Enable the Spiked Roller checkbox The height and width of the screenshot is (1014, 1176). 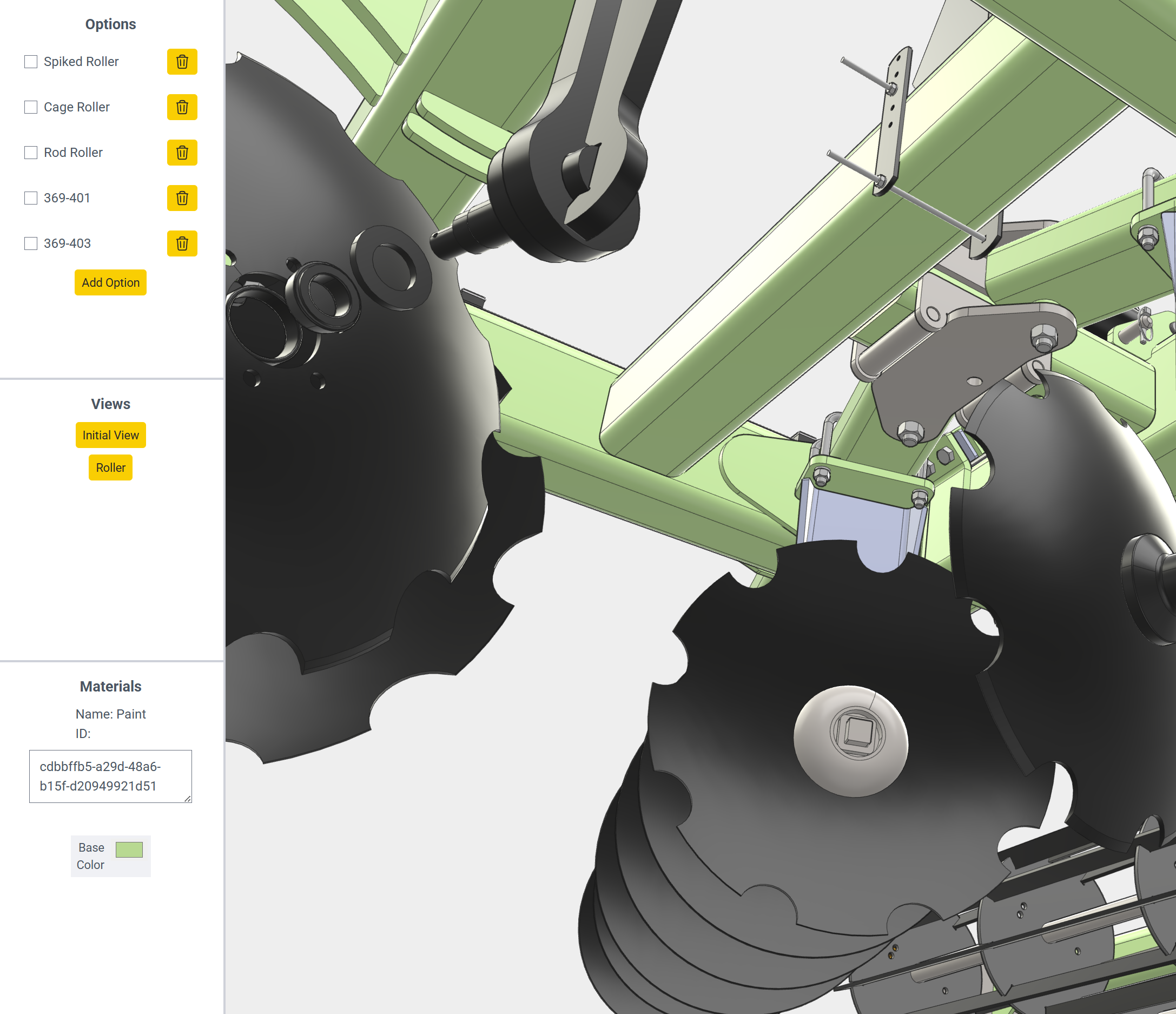click(31, 61)
